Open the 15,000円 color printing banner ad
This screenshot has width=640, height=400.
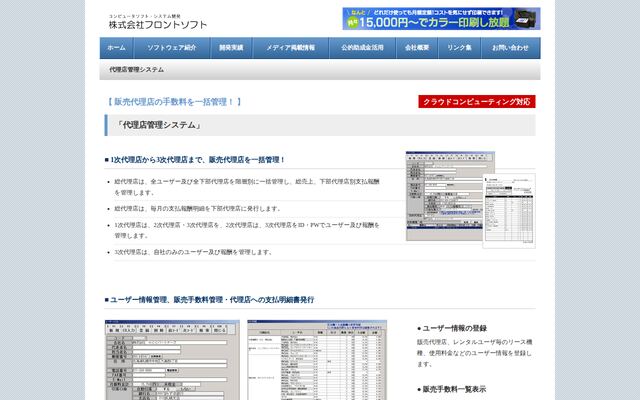tap(441, 19)
